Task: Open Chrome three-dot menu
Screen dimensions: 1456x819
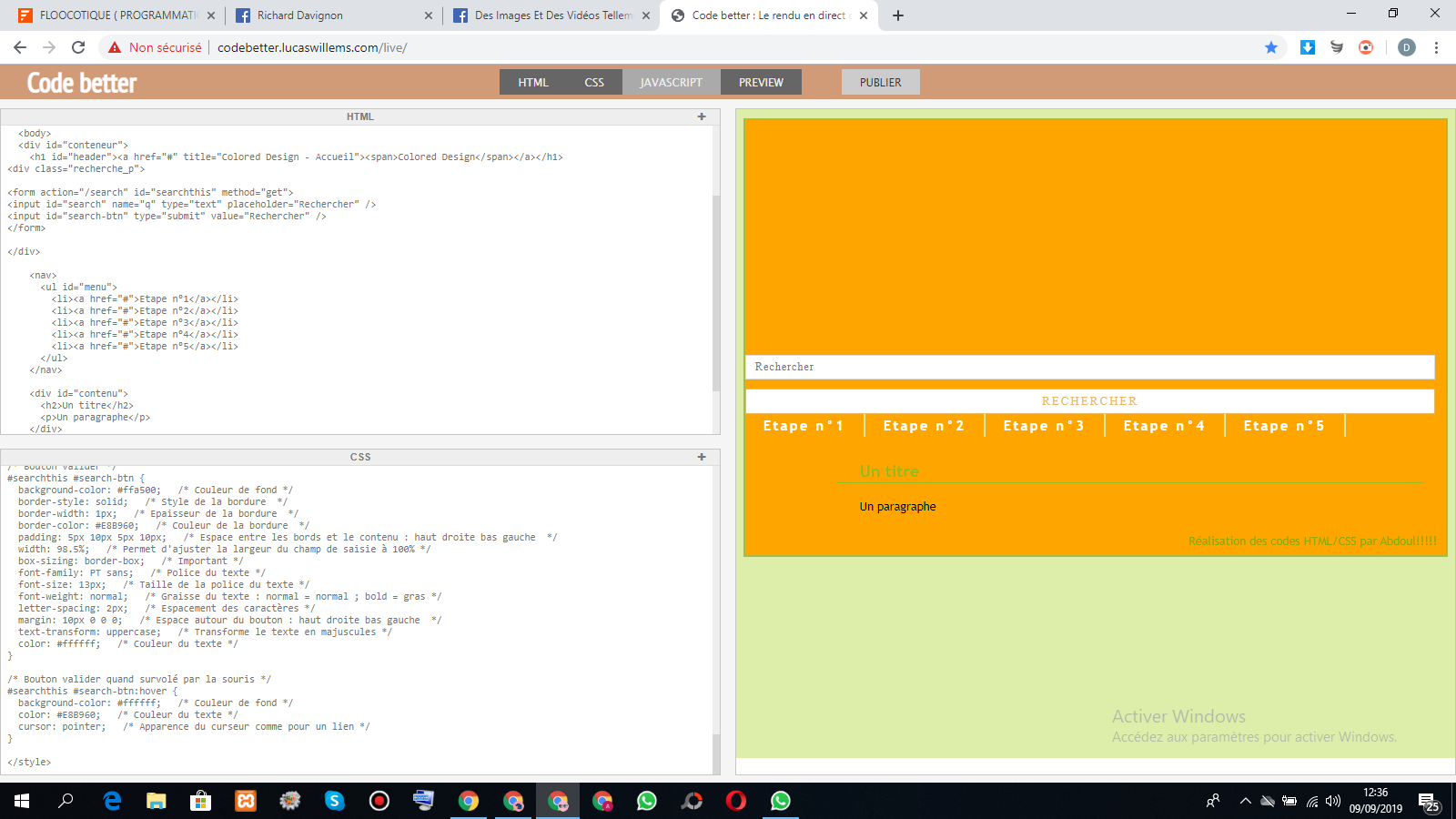Action: click(x=1436, y=47)
